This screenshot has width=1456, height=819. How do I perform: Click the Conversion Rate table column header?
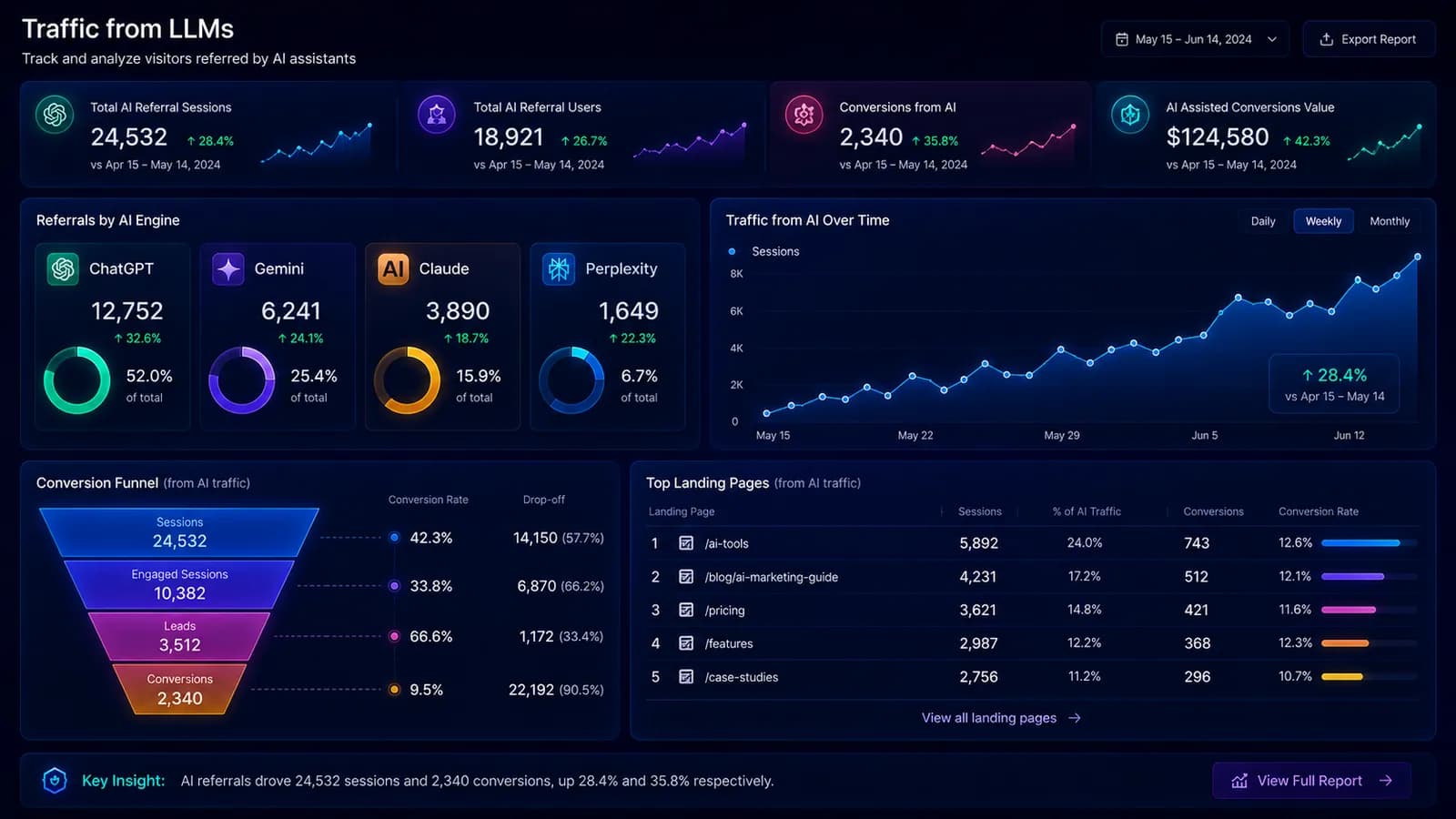[x=1318, y=511]
